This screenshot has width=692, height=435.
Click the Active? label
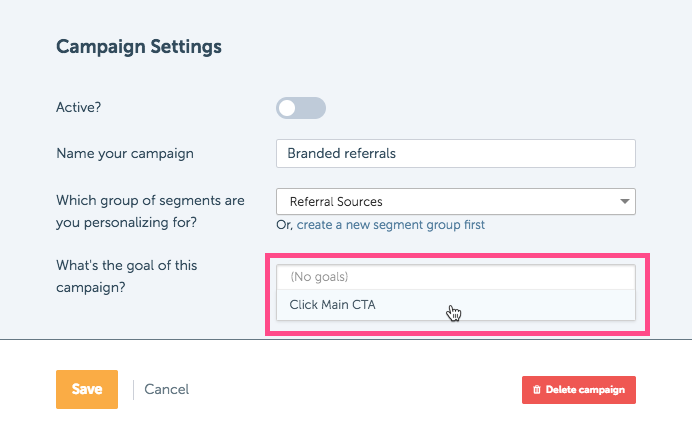(79, 108)
